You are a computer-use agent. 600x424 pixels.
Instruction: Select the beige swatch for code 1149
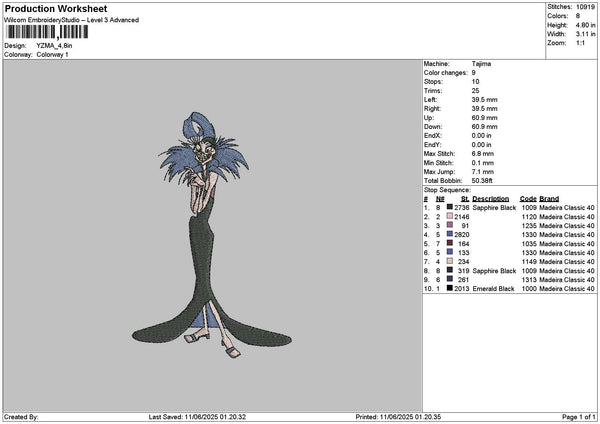450,261
